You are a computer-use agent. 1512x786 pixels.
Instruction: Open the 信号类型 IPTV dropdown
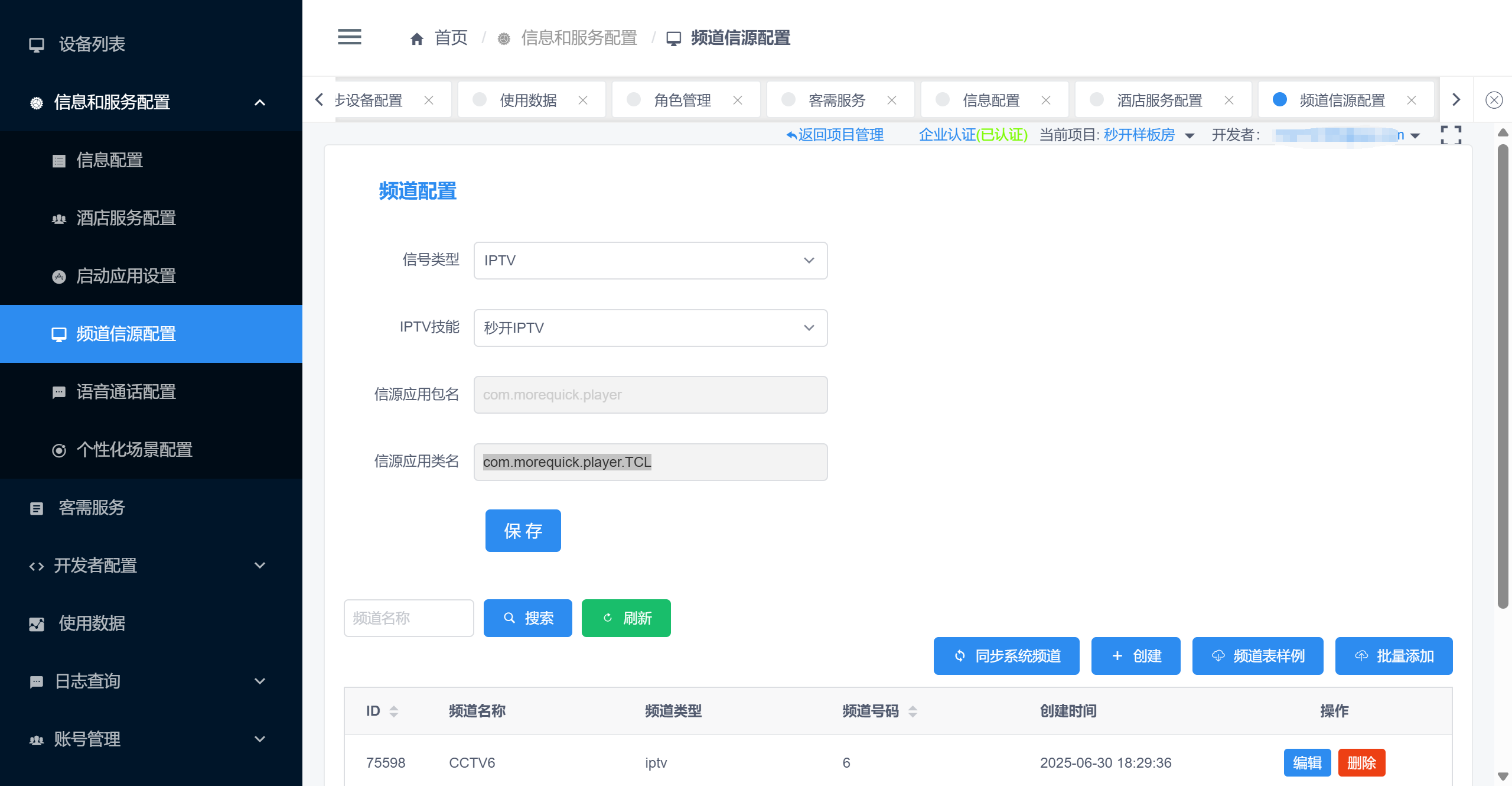click(650, 261)
